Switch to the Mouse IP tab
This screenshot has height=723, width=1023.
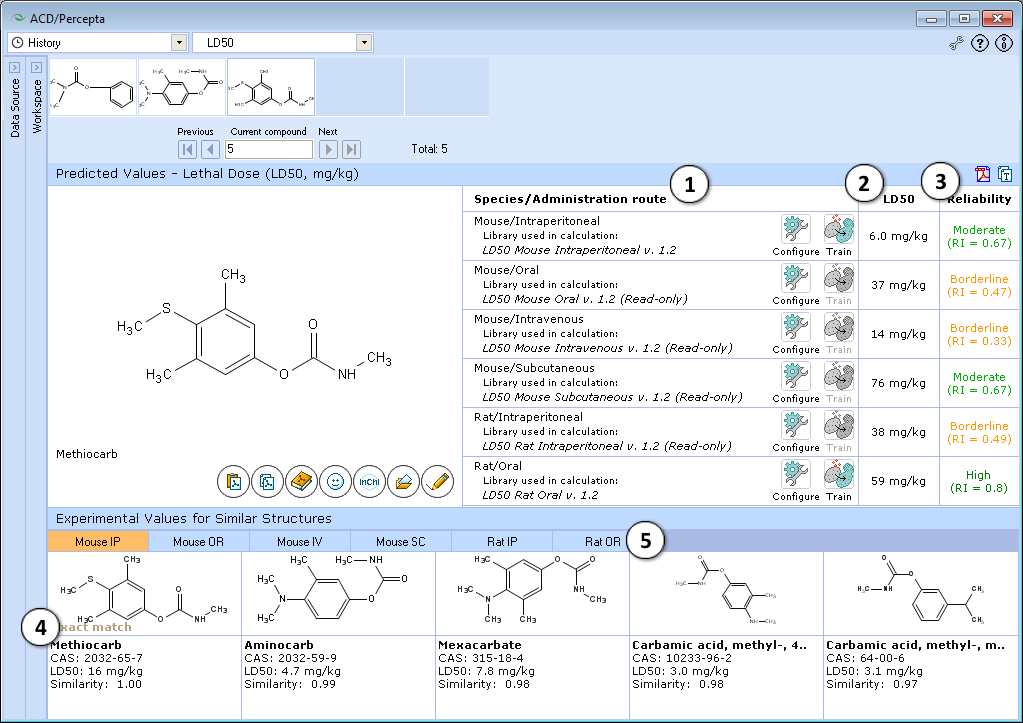coord(98,542)
